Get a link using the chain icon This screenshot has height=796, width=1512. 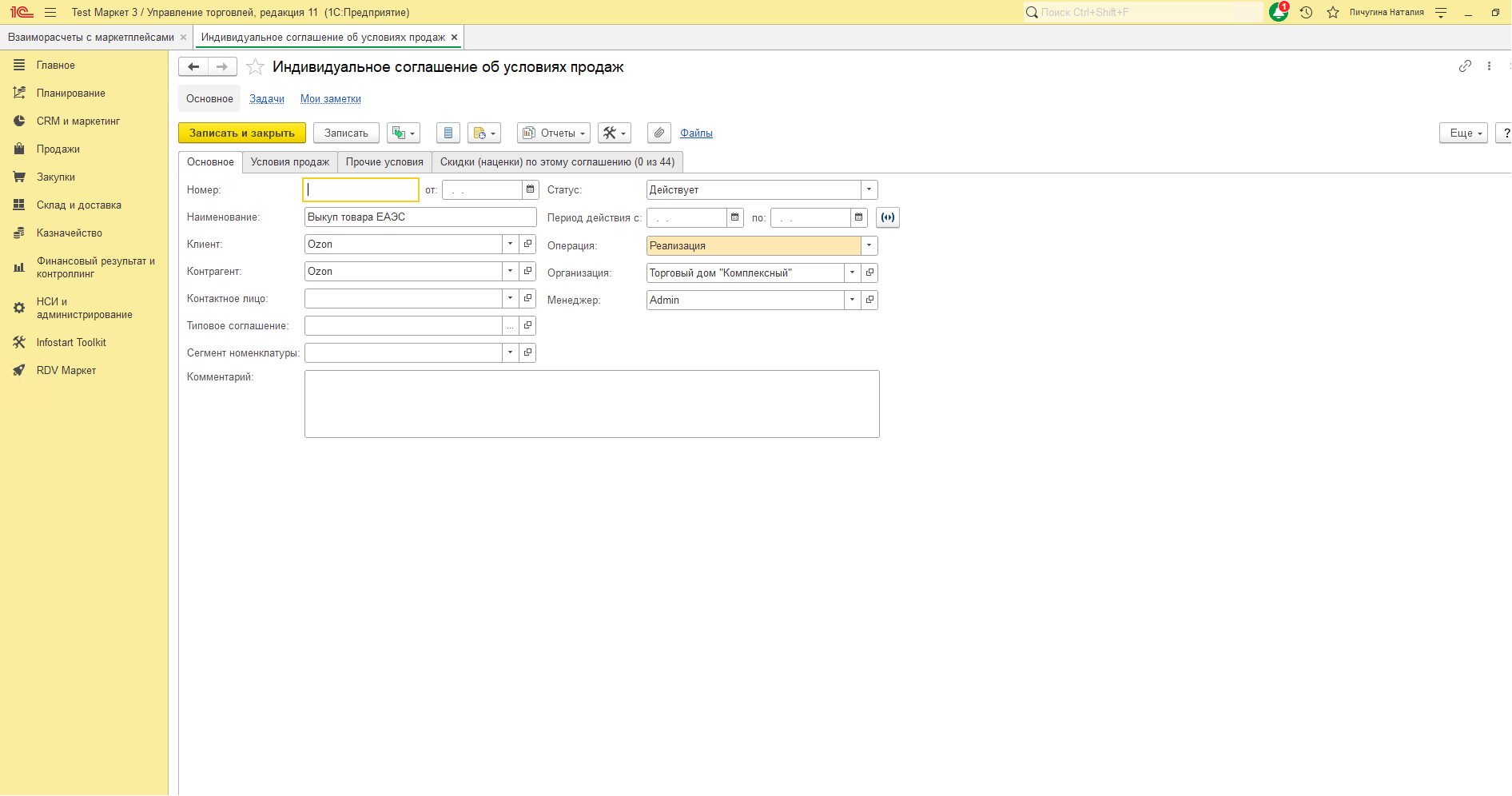click(1465, 66)
